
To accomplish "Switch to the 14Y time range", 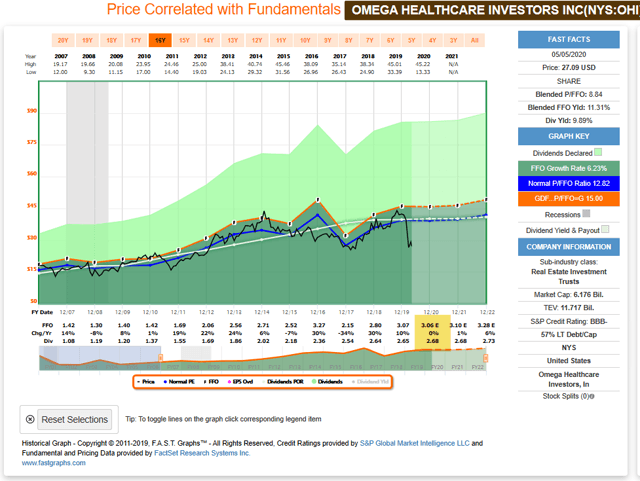I will [x=209, y=40].
